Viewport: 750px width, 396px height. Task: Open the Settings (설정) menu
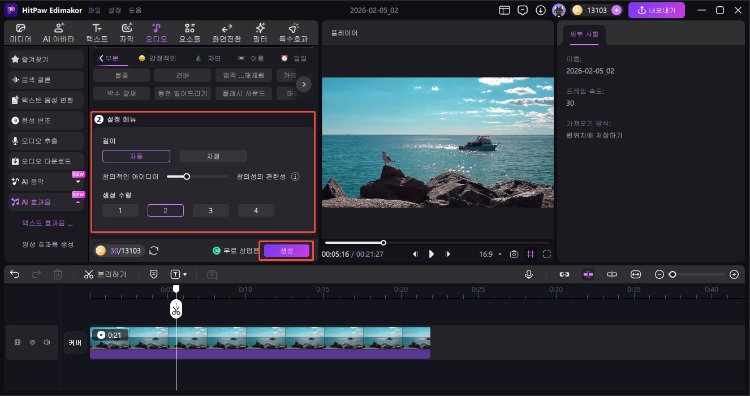point(114,10)
